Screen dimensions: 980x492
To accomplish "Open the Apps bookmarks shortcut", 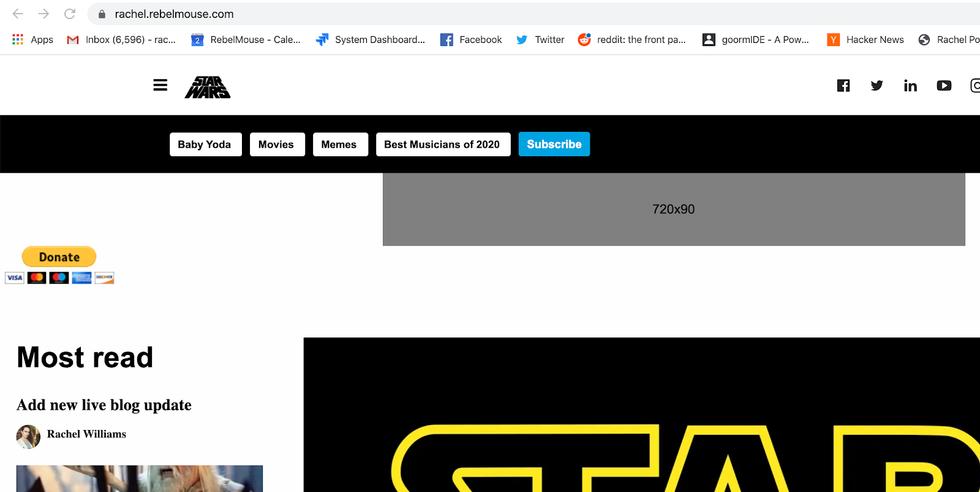I will (32, 40).
